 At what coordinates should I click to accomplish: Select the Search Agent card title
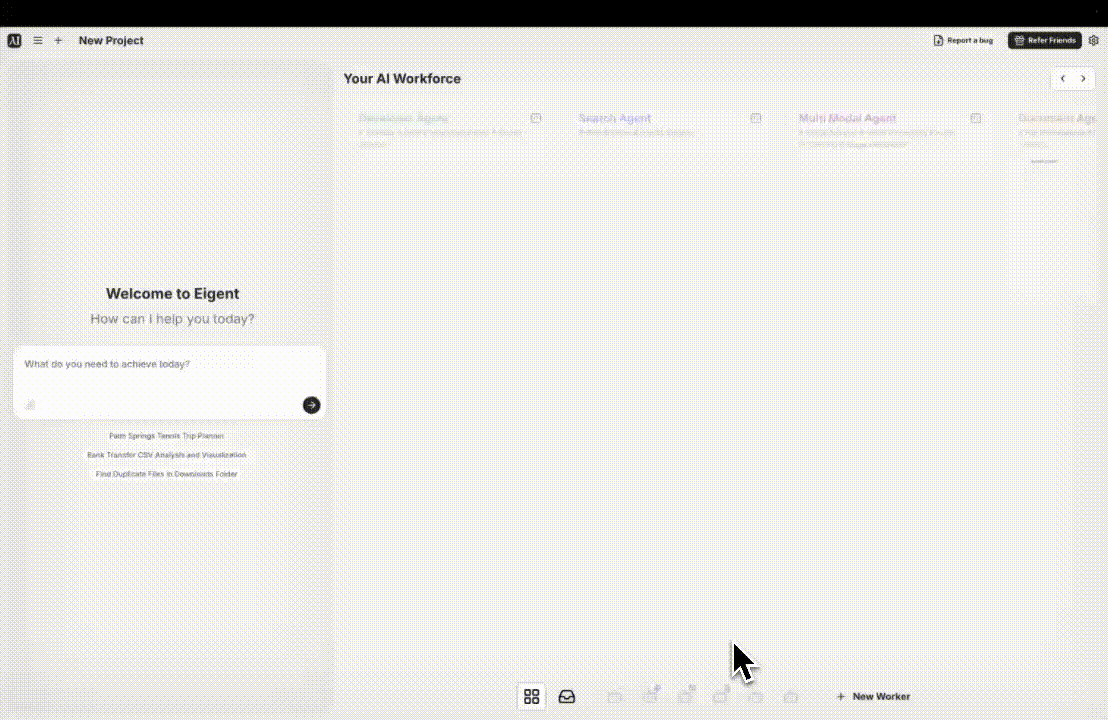pyautogui.click(x=615, y=118)
